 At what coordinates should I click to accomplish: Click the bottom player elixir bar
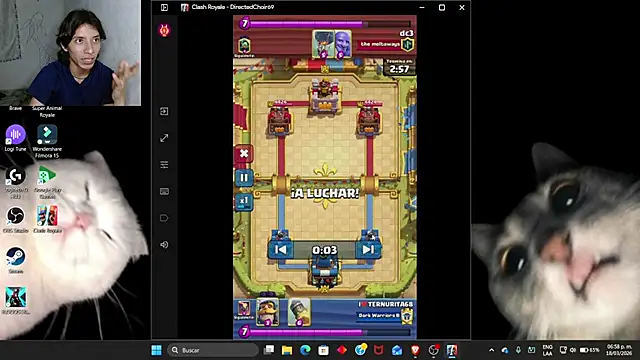pyautogui.click(x=325, y=332)
